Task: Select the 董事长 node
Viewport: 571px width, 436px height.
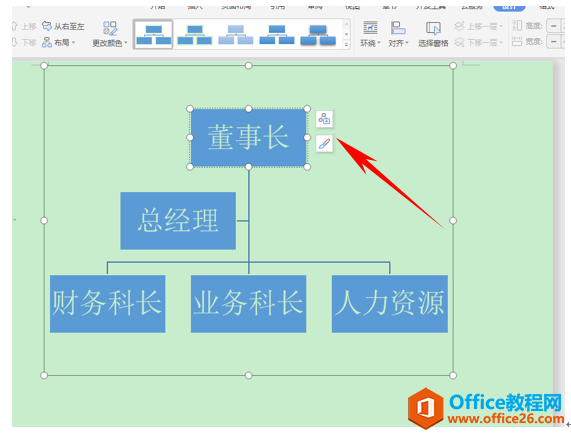Action: tap(248, 138)
